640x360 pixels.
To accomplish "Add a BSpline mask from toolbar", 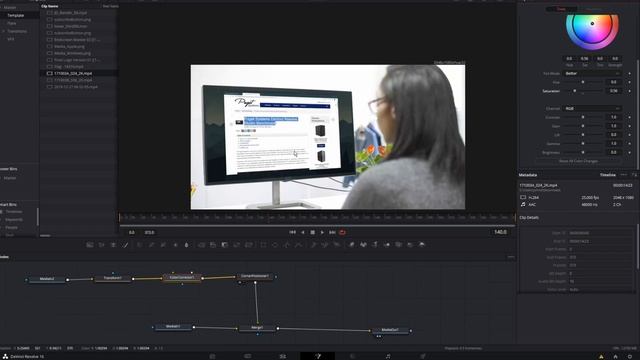I will click(299, 245).
